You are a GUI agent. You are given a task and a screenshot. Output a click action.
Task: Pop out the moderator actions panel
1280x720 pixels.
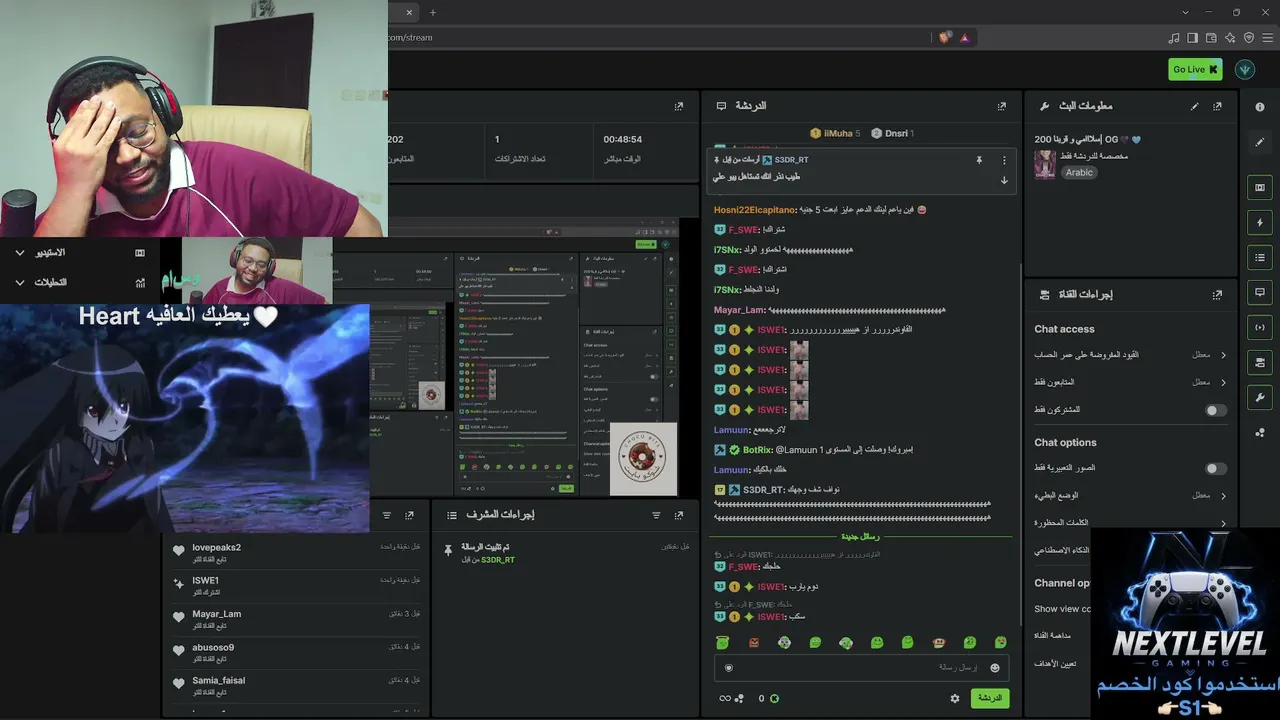point(679,515)
